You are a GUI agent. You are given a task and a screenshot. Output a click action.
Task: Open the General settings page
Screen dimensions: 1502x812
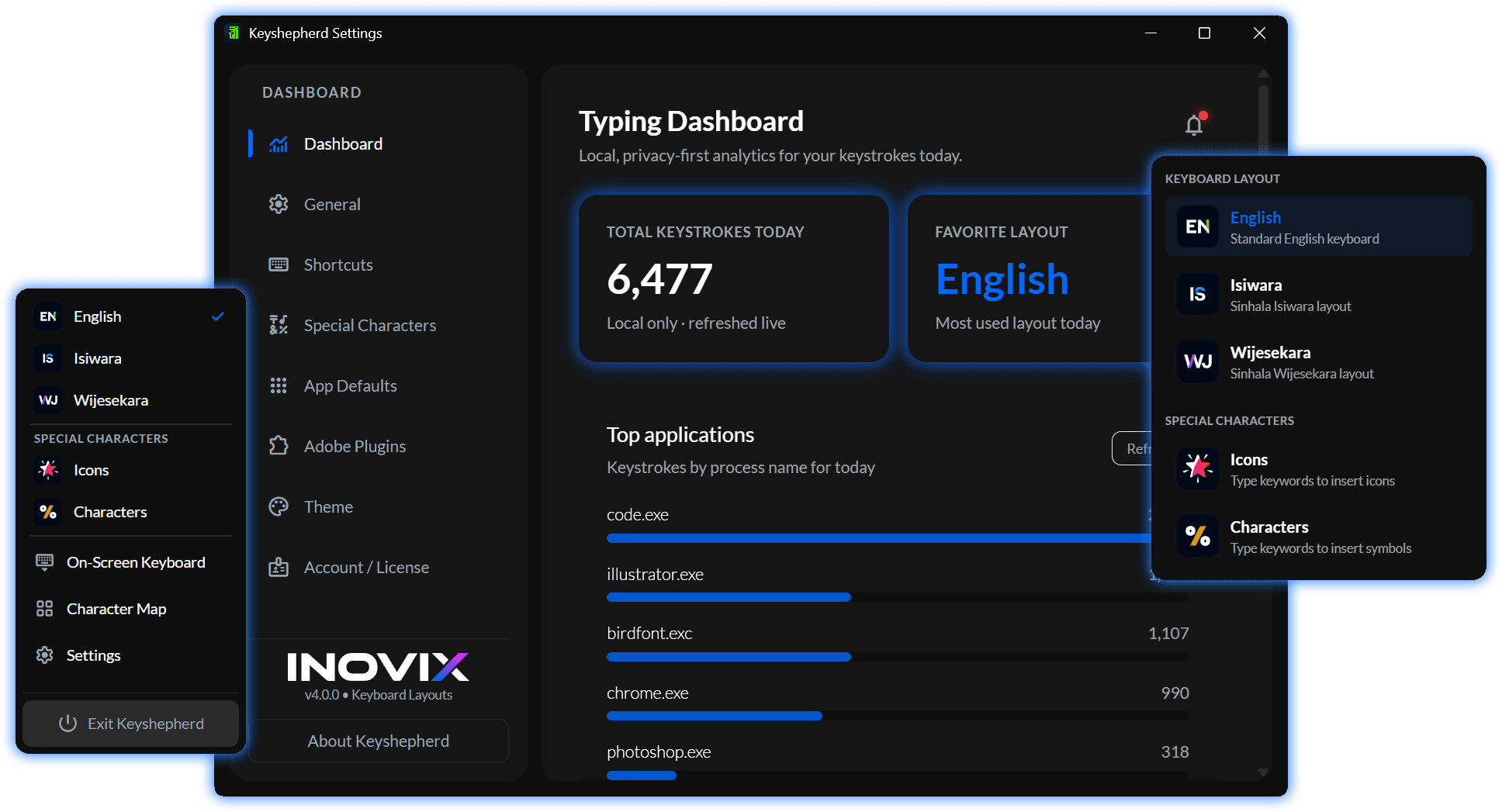tap(379, 204)
